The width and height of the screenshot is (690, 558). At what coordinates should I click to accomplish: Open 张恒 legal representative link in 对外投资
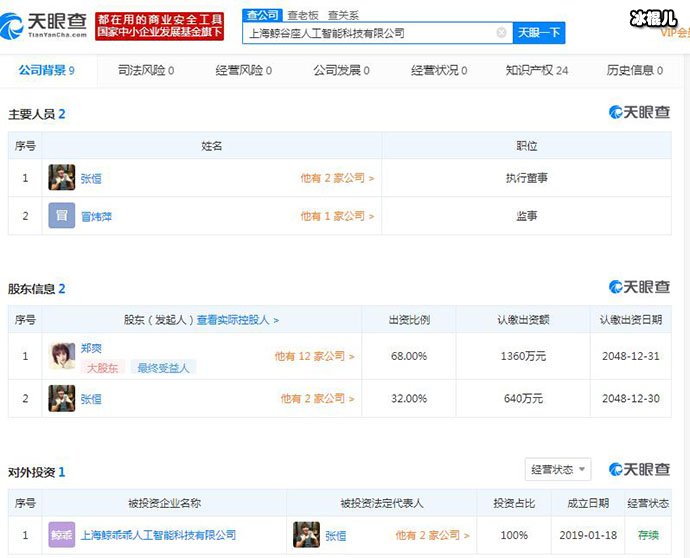tap(335, 536)
